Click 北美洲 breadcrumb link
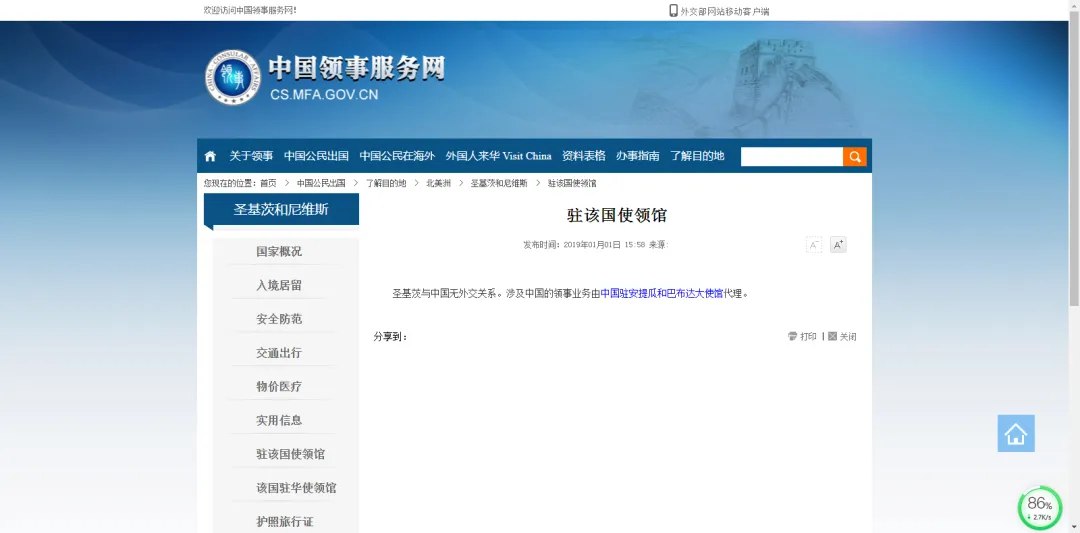 438,184
